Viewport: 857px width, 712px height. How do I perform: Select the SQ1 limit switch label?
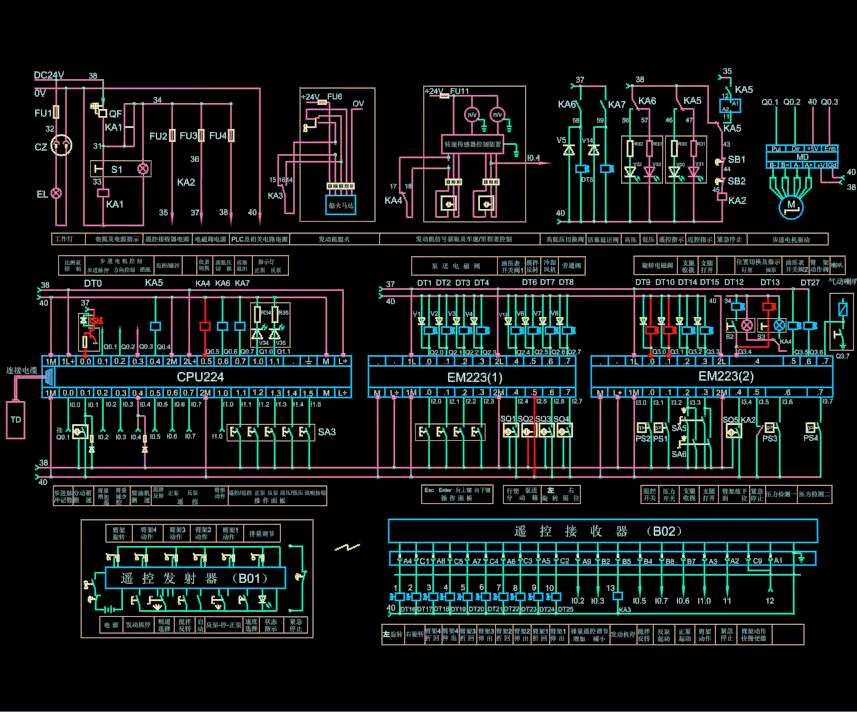(508, 419)
